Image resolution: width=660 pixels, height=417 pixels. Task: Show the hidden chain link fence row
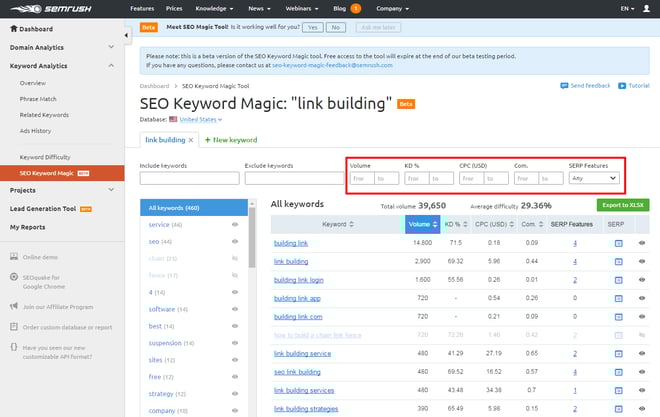click(x=642, y=335)
